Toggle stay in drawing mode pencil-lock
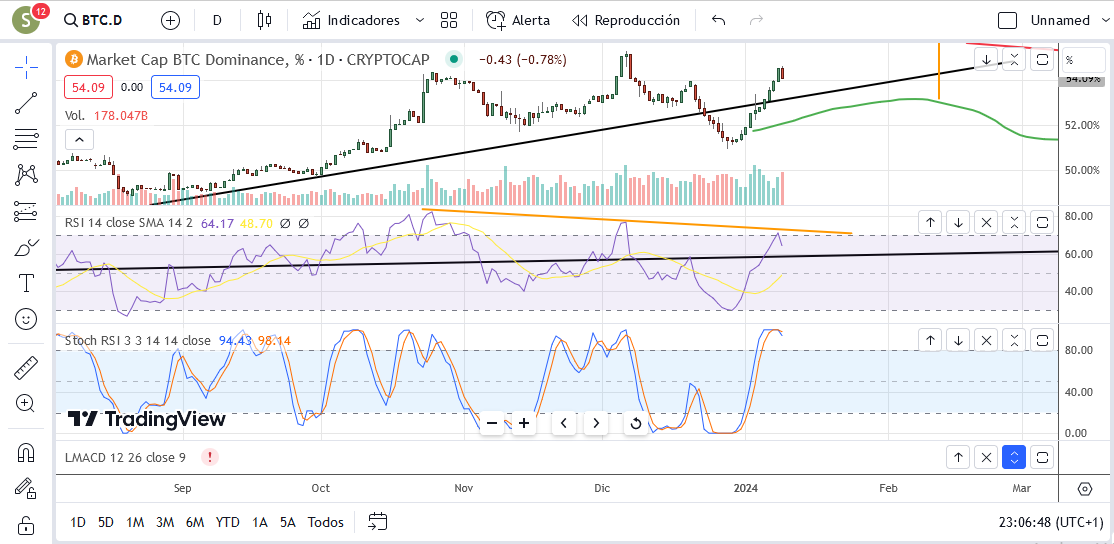The height and width of the screenshot is (544, 1114). 26,488
